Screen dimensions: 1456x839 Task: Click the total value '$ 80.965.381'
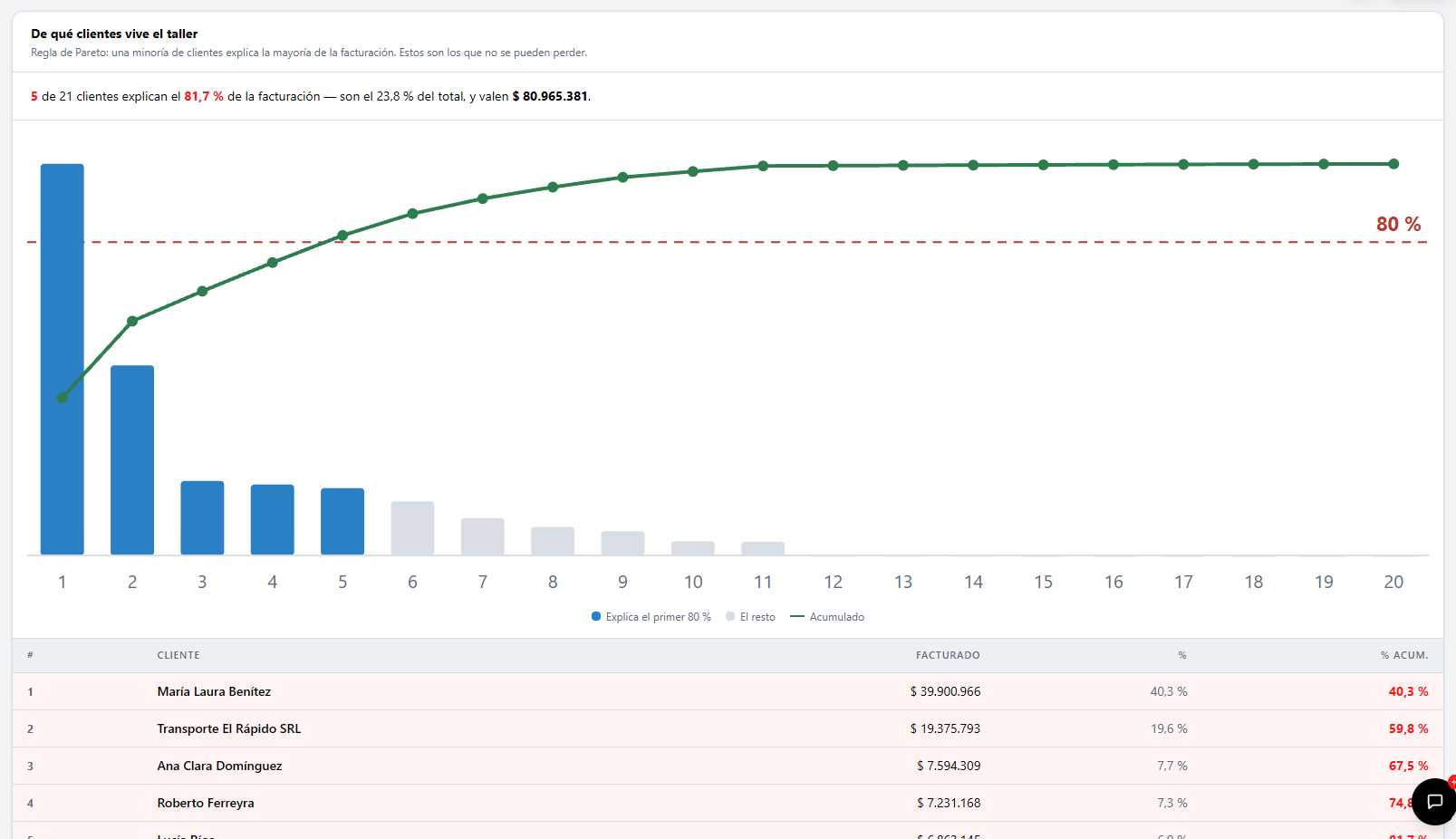pos(550,96)
